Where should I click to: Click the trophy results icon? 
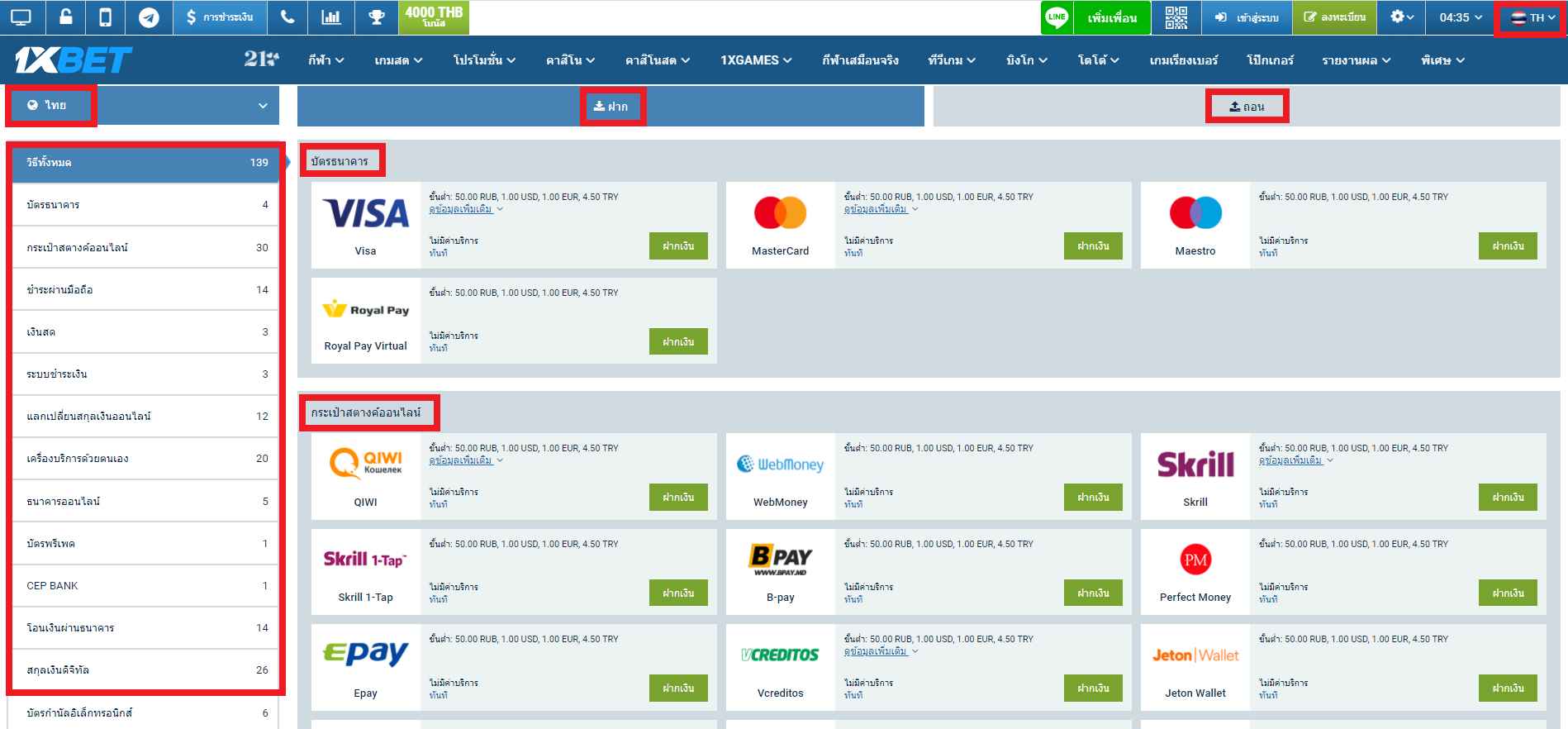click(x=377, y=17)
